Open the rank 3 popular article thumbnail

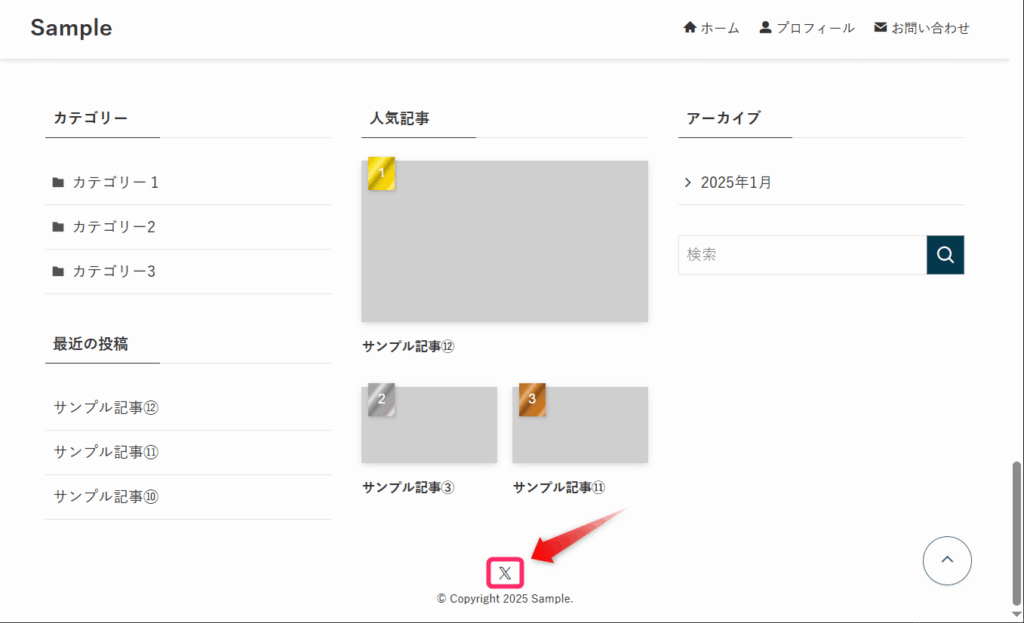coord(580,424)
